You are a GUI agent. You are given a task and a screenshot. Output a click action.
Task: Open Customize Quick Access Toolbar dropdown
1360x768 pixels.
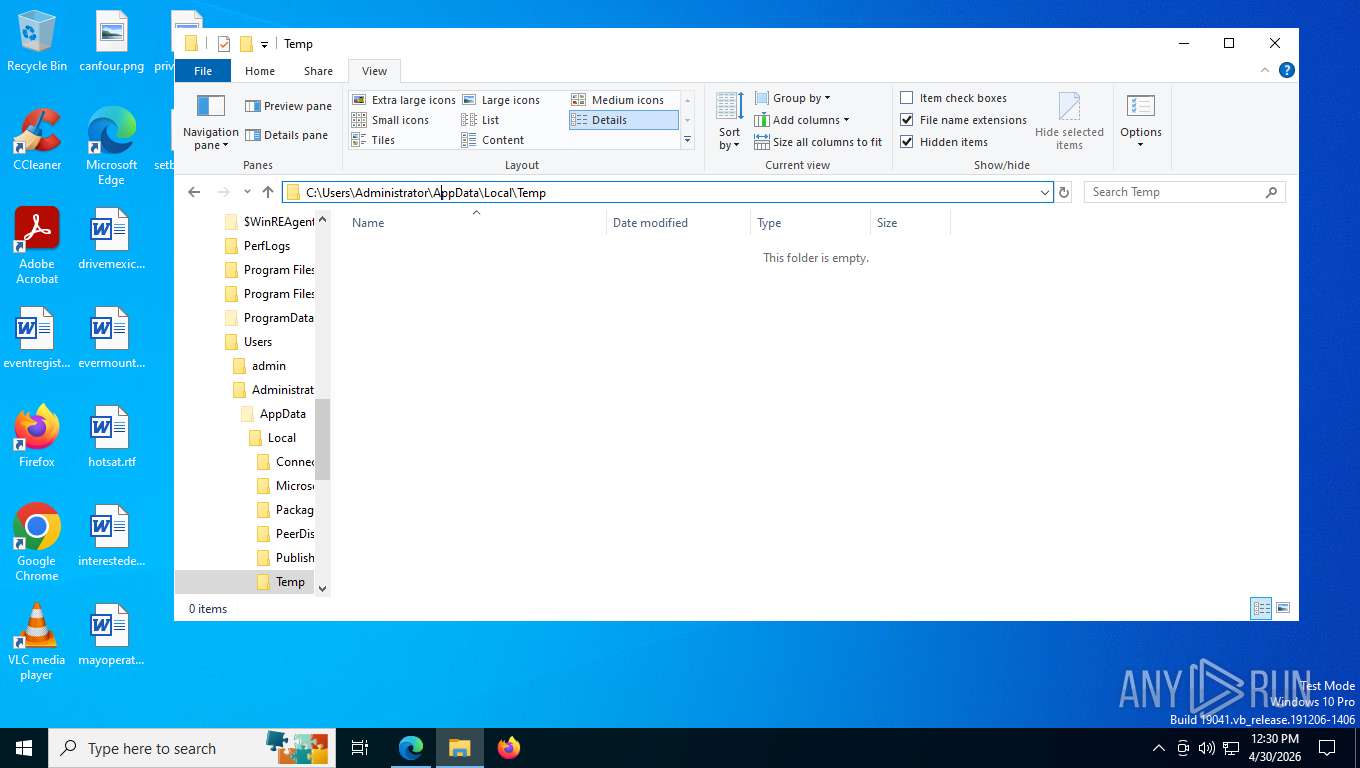click(x=264, y=44)
